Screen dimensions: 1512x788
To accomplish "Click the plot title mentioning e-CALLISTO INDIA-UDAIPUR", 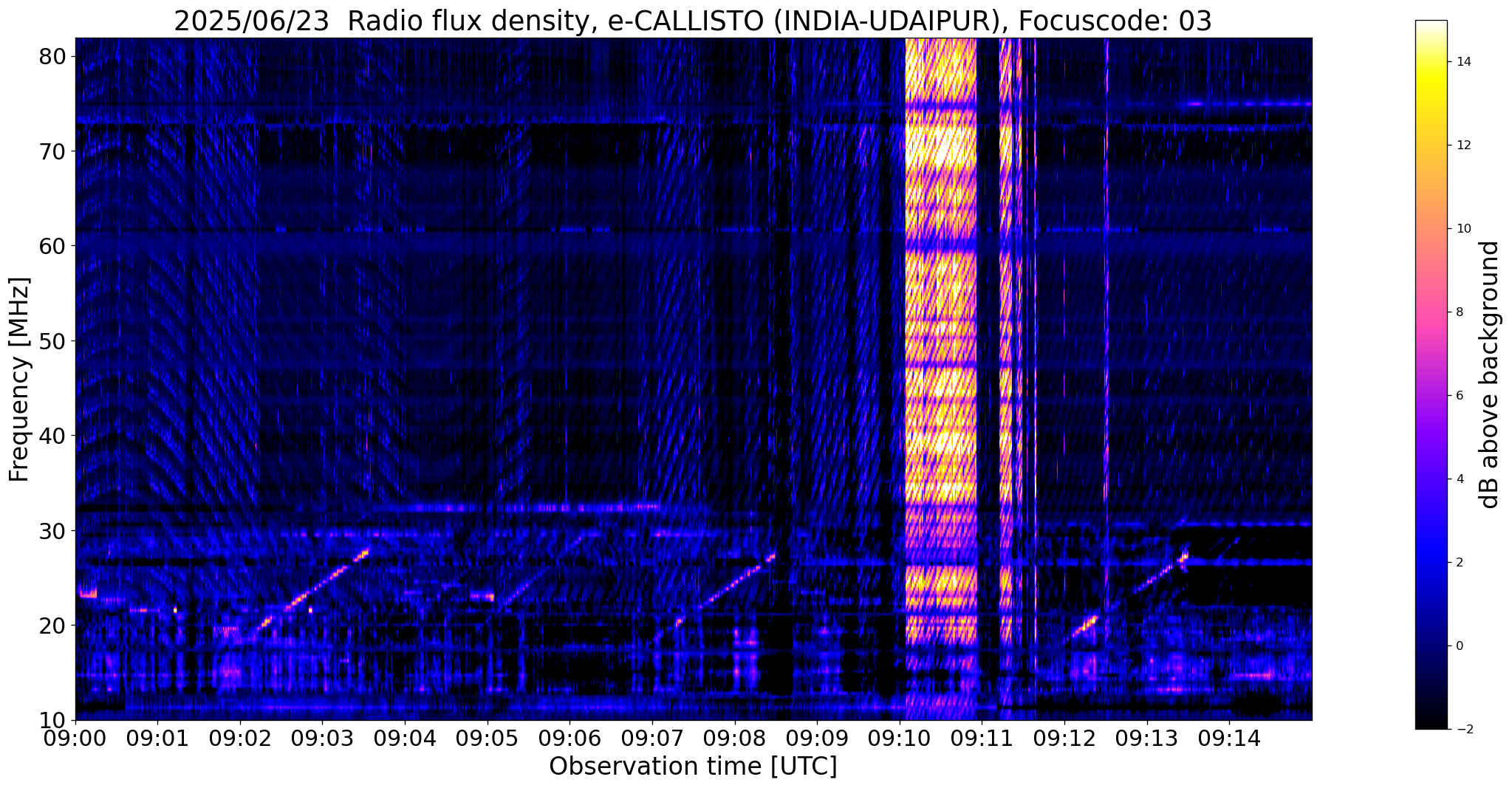I will coord(693,21).
